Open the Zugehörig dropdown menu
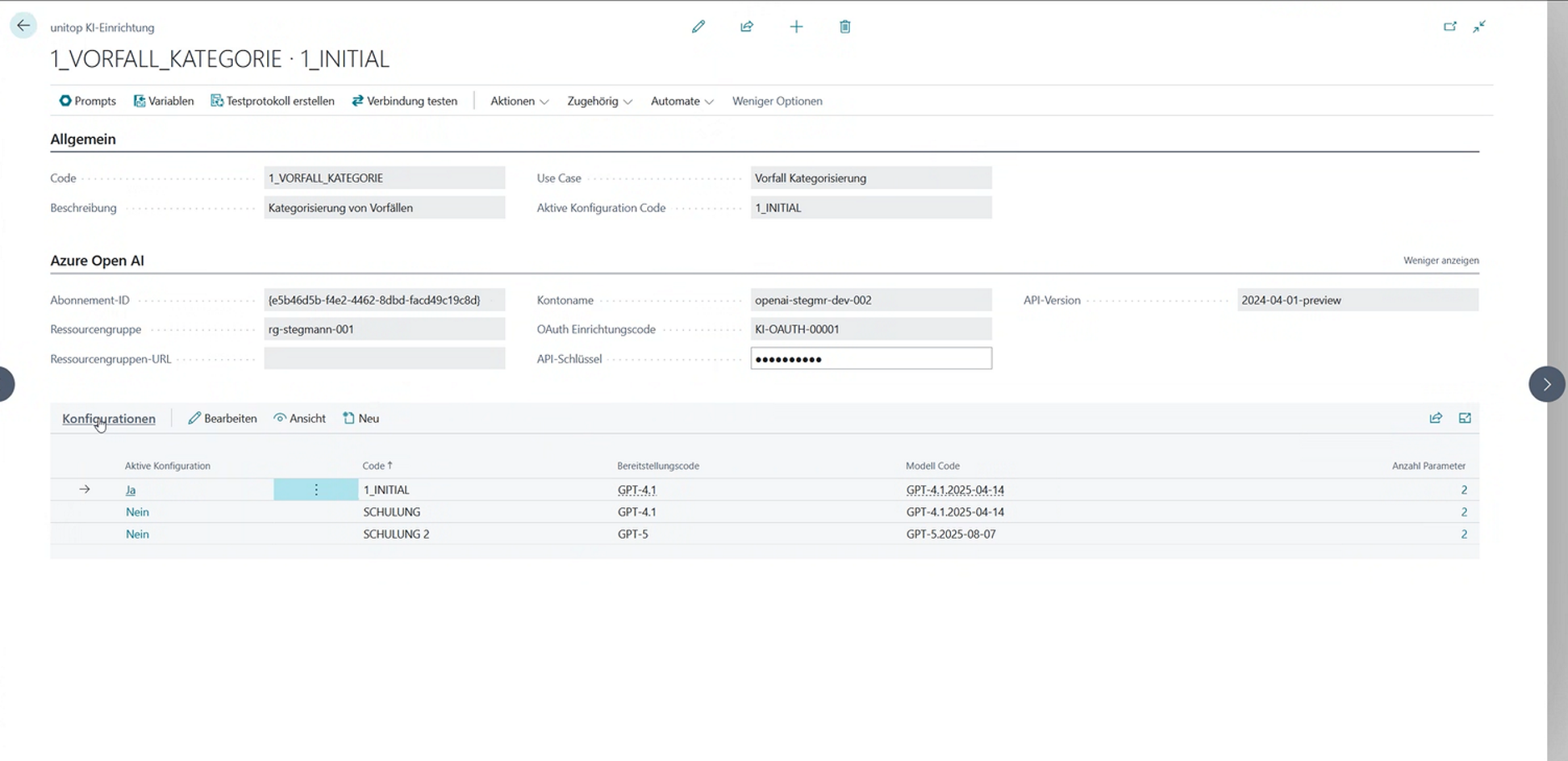This screenshot has height=761, width=1568. (x=599, y=101)
